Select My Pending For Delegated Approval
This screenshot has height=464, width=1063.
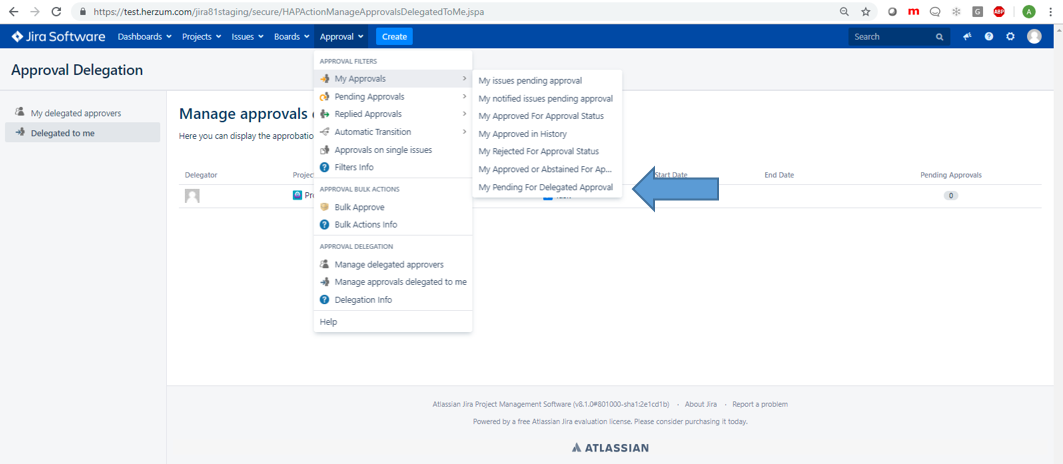545,187
